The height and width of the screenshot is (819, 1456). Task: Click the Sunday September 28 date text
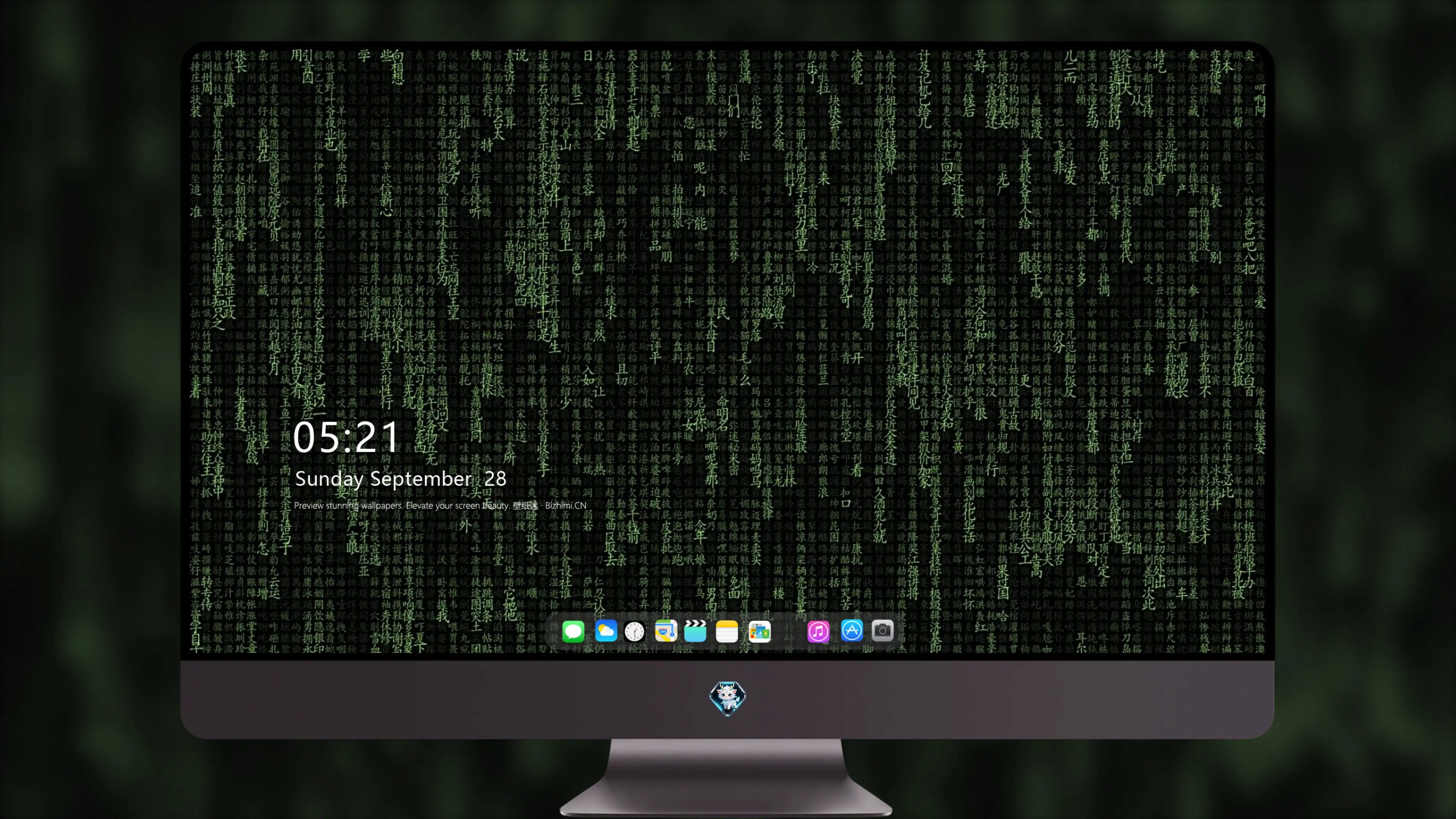pos(401,479)
